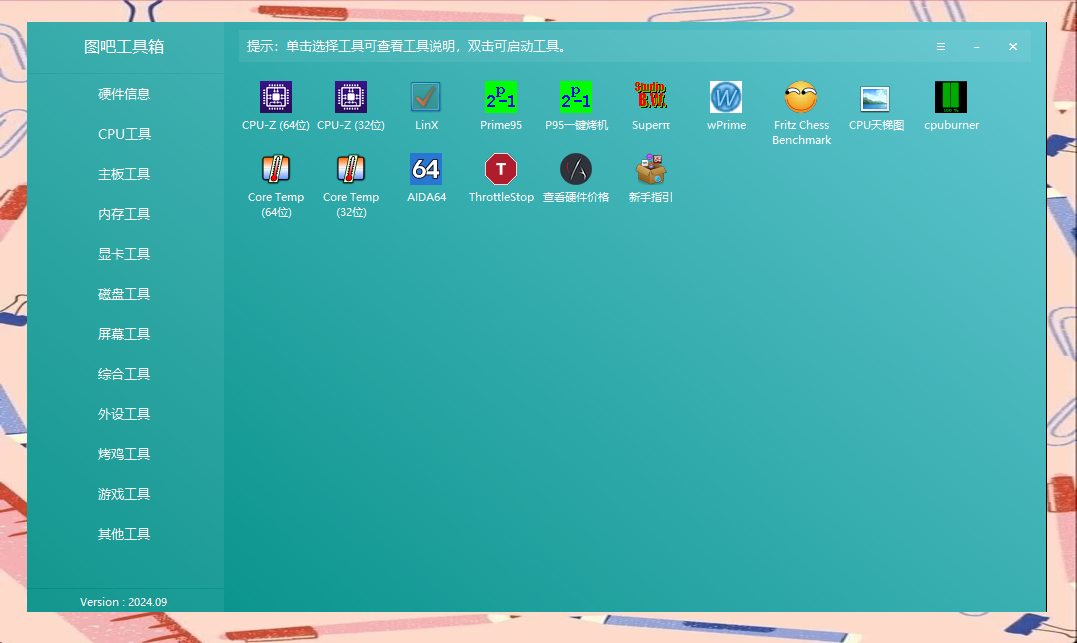Open the CPU天梯图 picture icon

pyautogui.click(x=876, y=99)
